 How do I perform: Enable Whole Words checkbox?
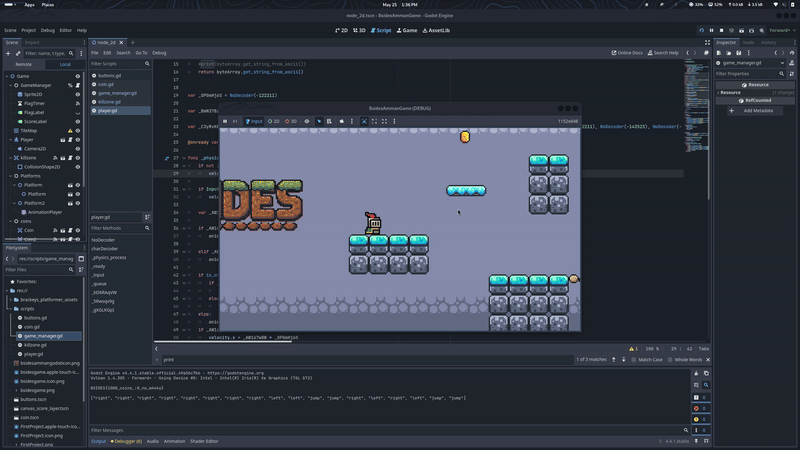pos(685,360)
